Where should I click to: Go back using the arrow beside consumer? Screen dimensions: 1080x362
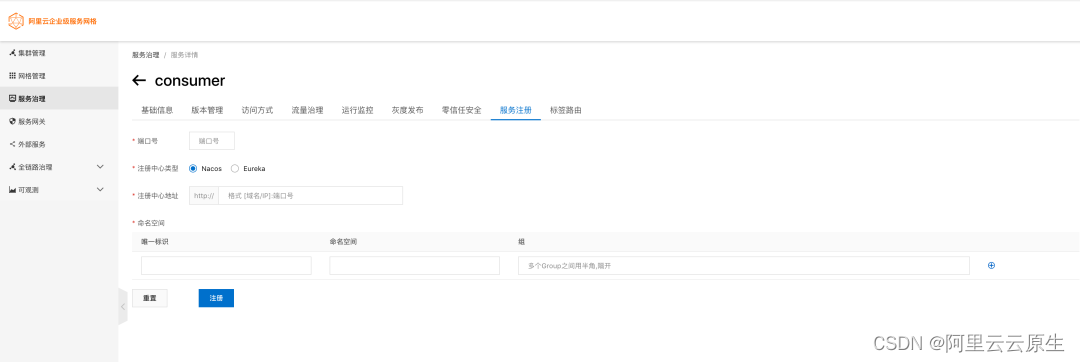click(x=139, y=81)
